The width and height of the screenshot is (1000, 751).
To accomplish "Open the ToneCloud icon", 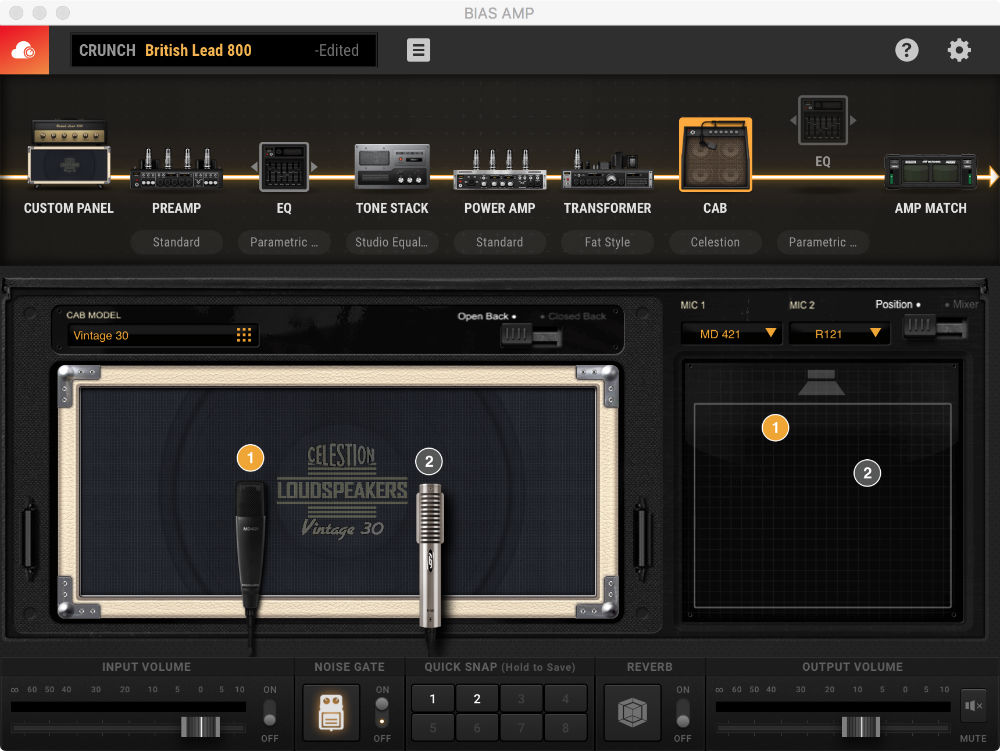I will [24, 51].
